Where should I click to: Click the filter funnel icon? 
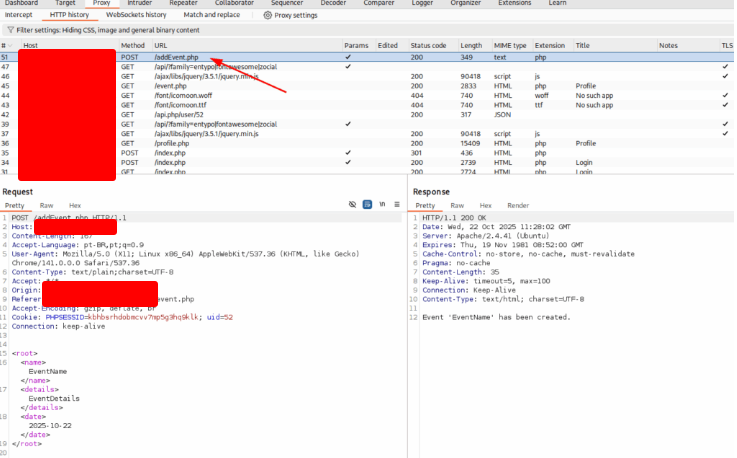pyautogui.click(x=9, y=31)
